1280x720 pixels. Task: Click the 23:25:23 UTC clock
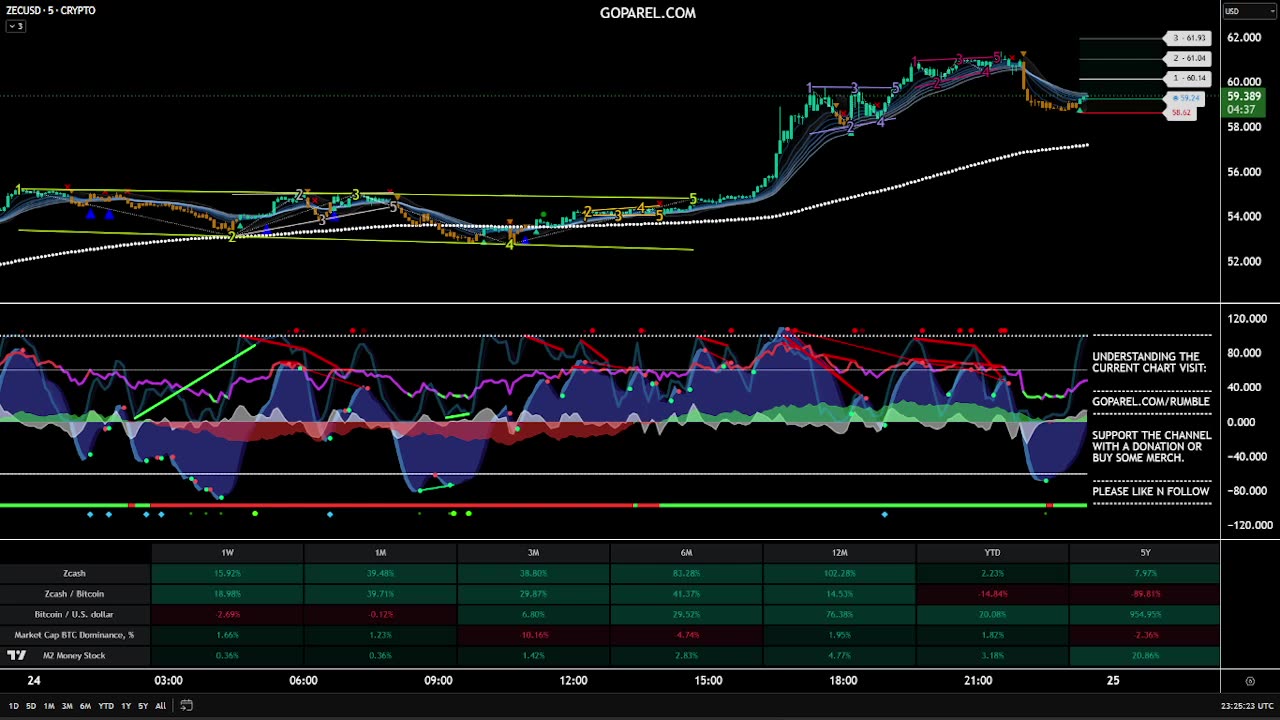click(x=1246, y=706)
